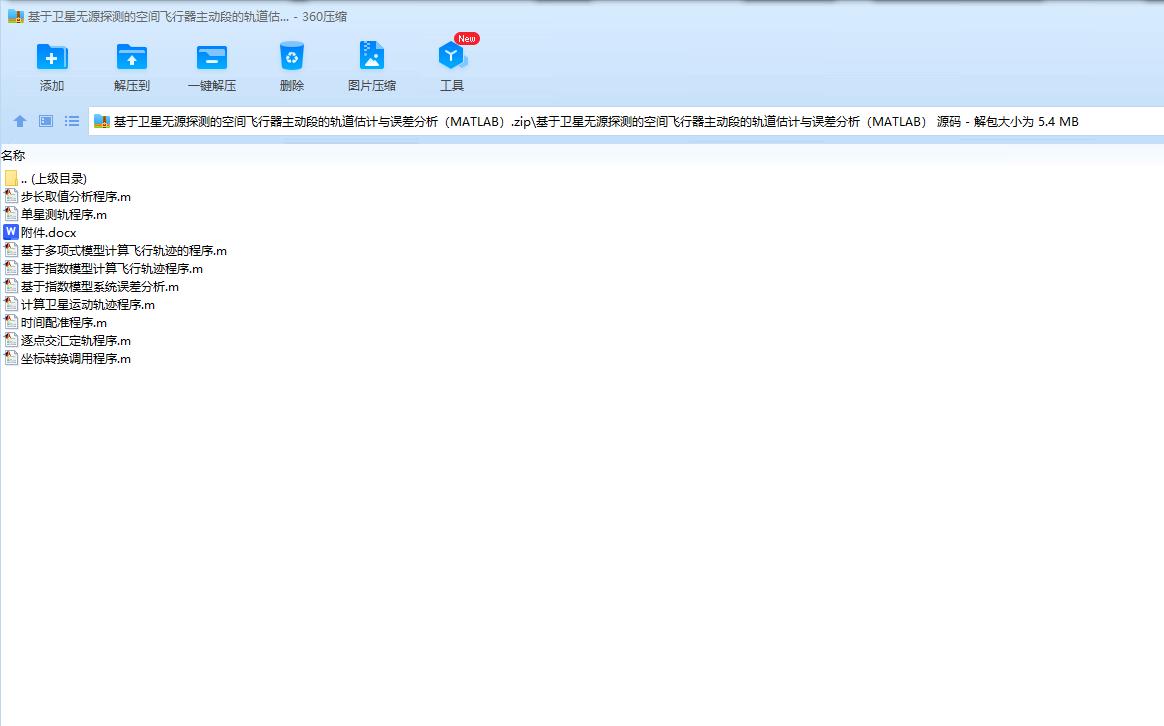The width and height of the screenshot is (1164, 726).
Task: Select file 坐标转换调用程序.m
Action: [76, 359]
